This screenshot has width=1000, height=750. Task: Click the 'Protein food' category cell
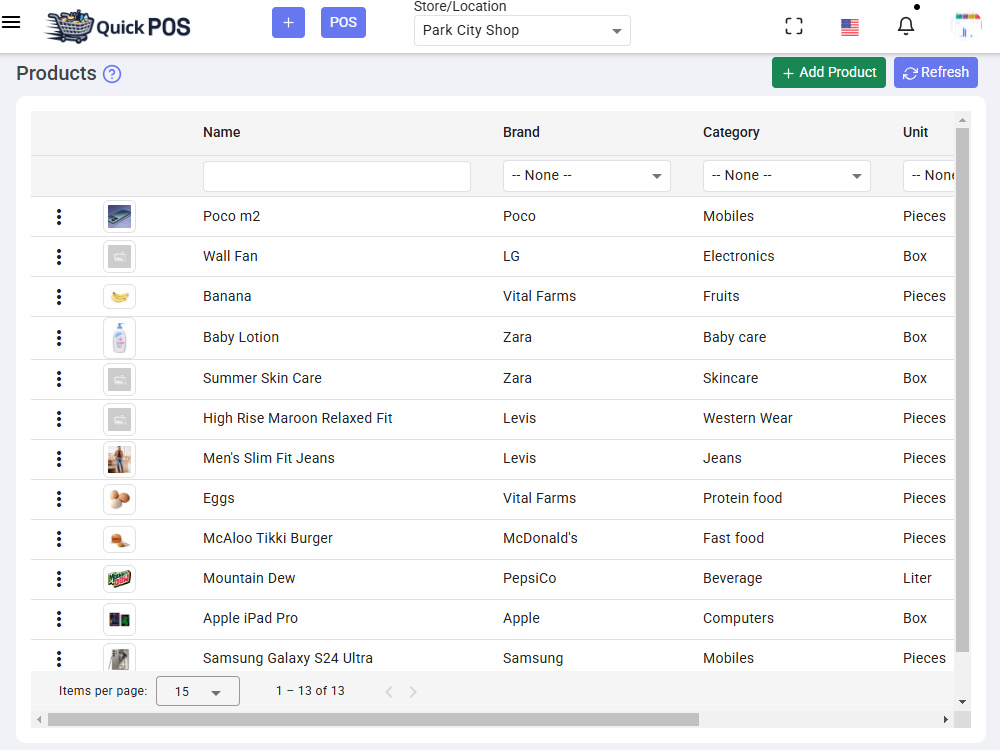click(742, 498)
